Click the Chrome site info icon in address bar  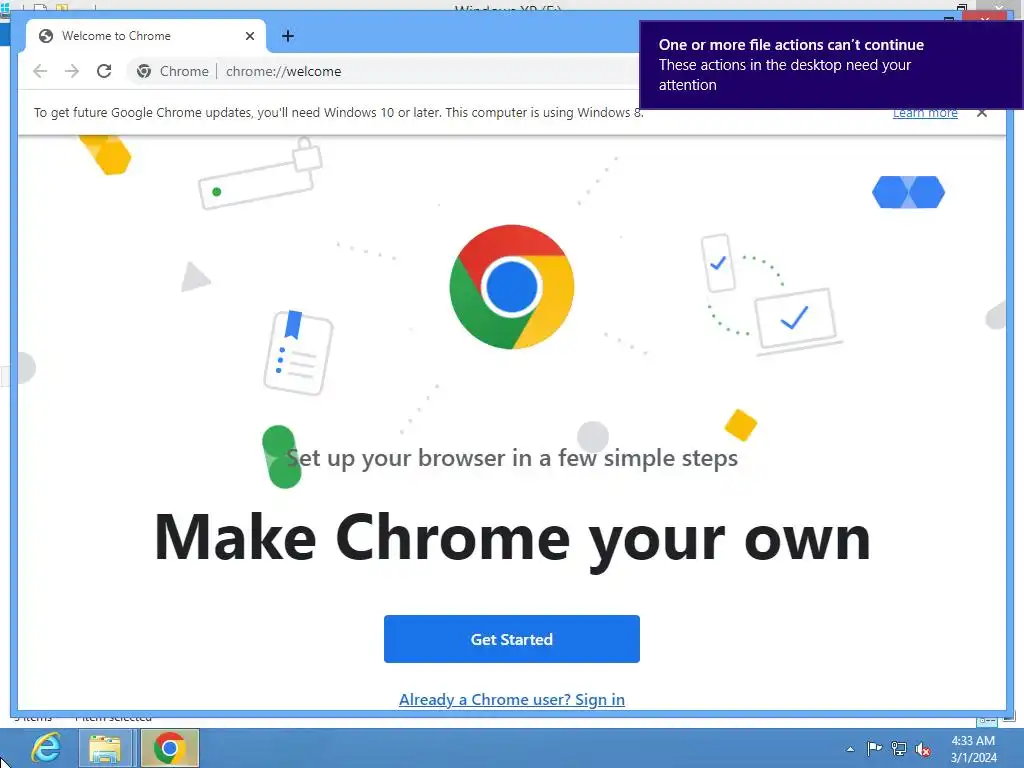(x=144, y=71)
